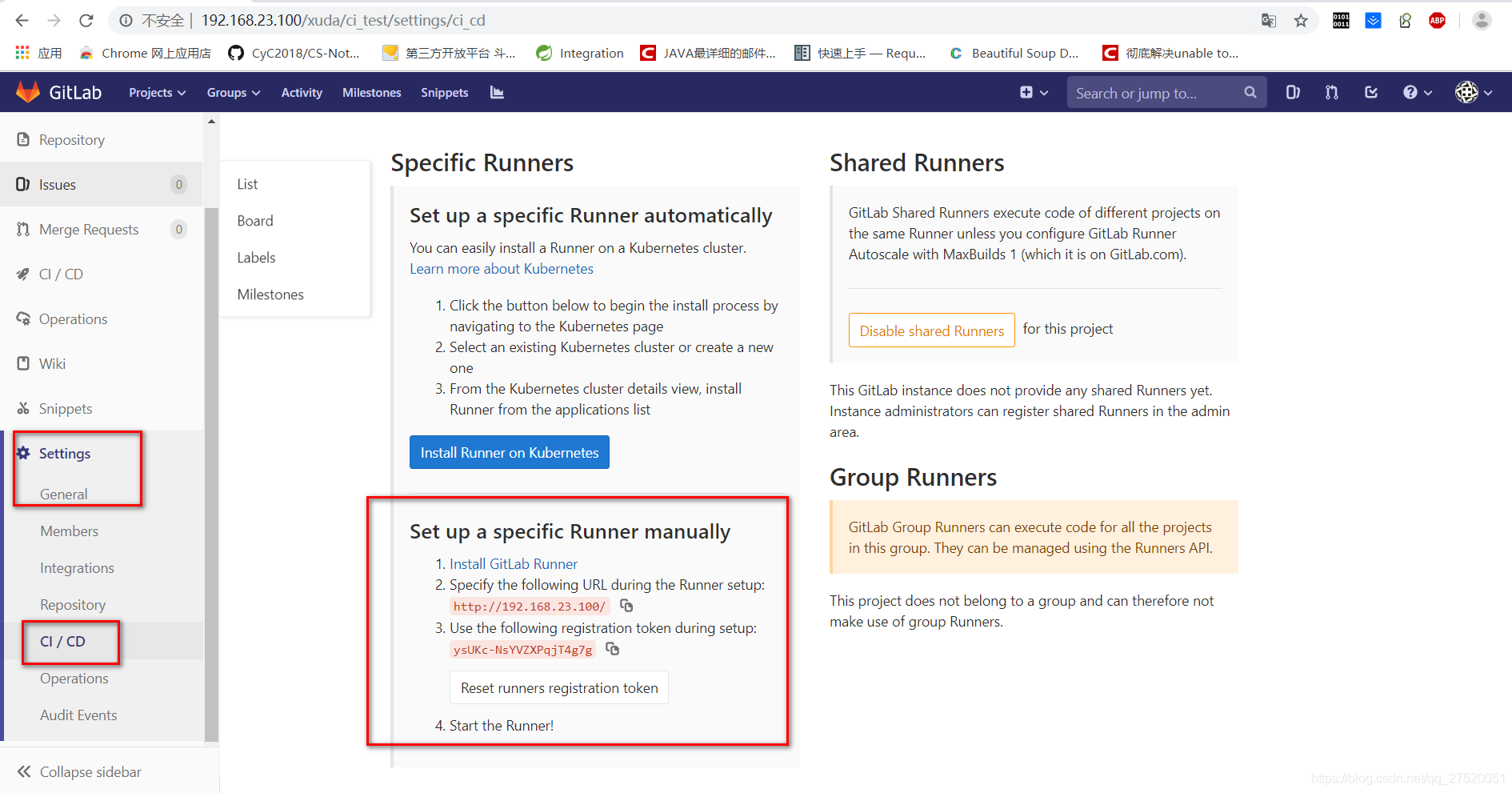Click Install Runner on Kubernetes button

coord(510,452)
